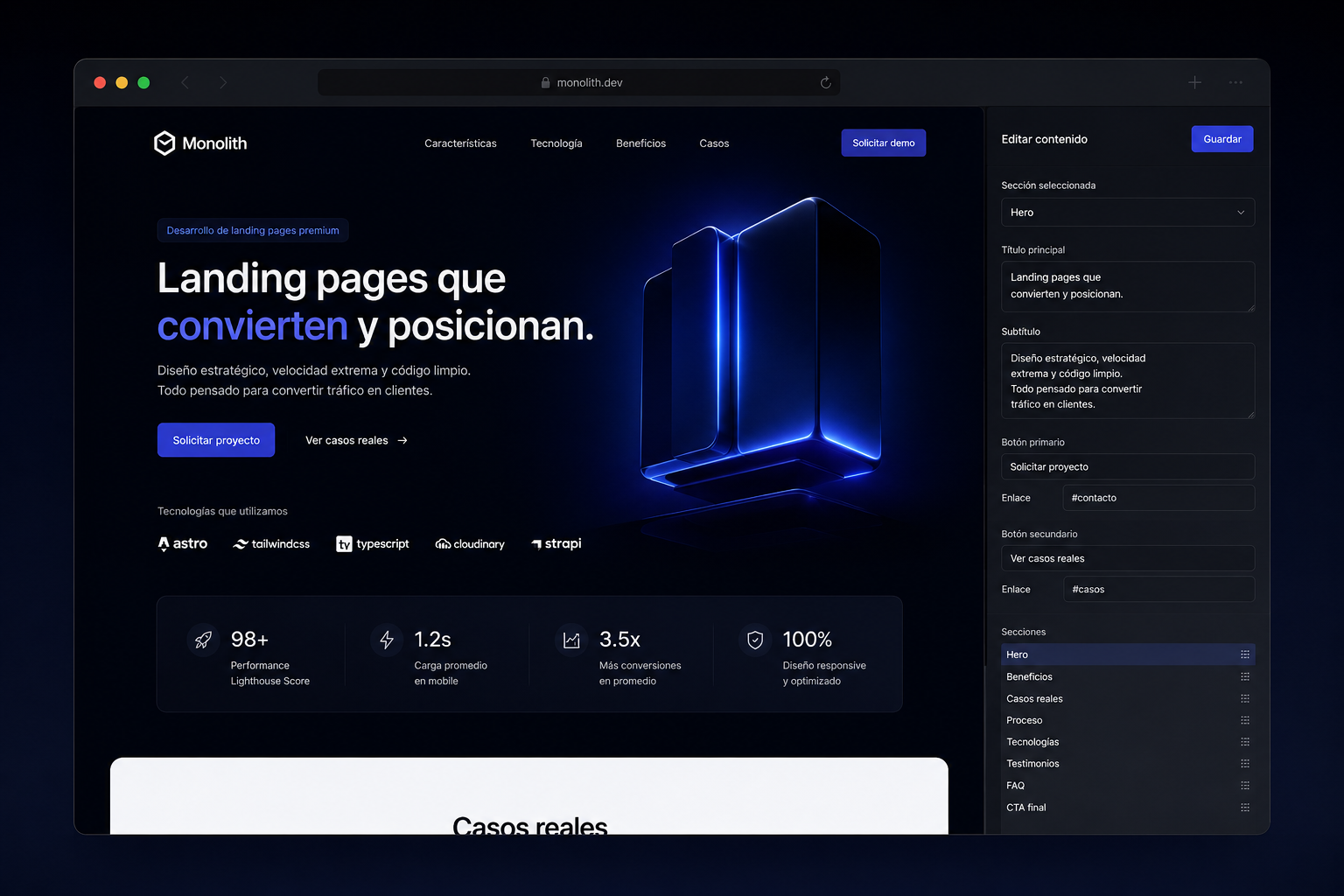Click the Más conversiones en promedio label

pyautogui.click(x=640, y=673)
